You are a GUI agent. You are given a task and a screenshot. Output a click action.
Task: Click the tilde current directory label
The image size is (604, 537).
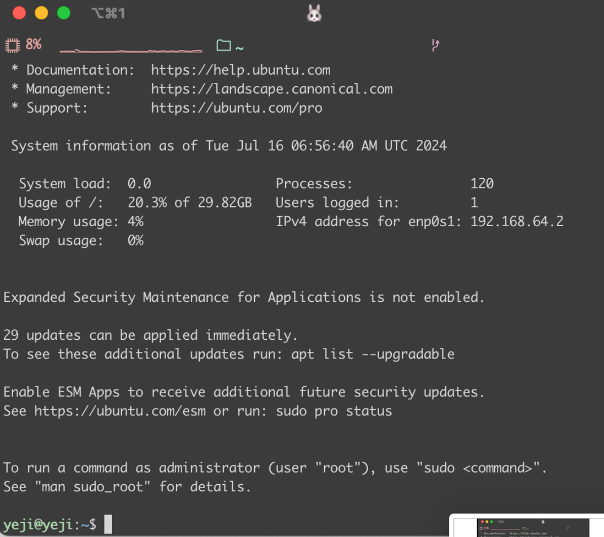coord(239,48)
